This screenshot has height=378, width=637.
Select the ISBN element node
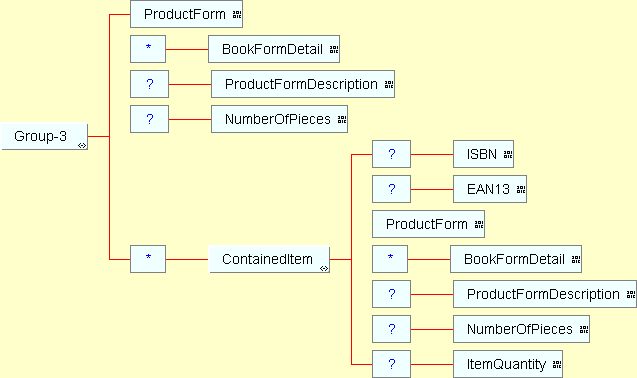coord(483,154)
